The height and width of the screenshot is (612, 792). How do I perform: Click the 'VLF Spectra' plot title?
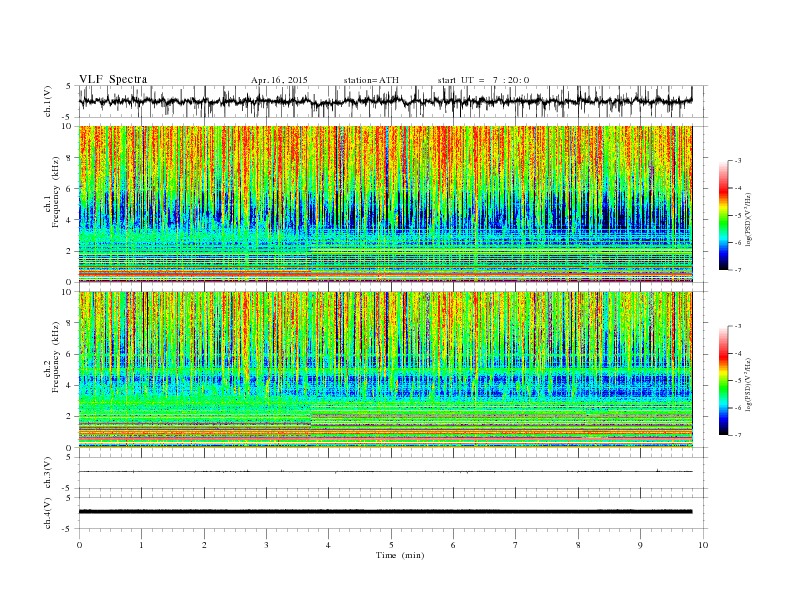pos(113,79)
